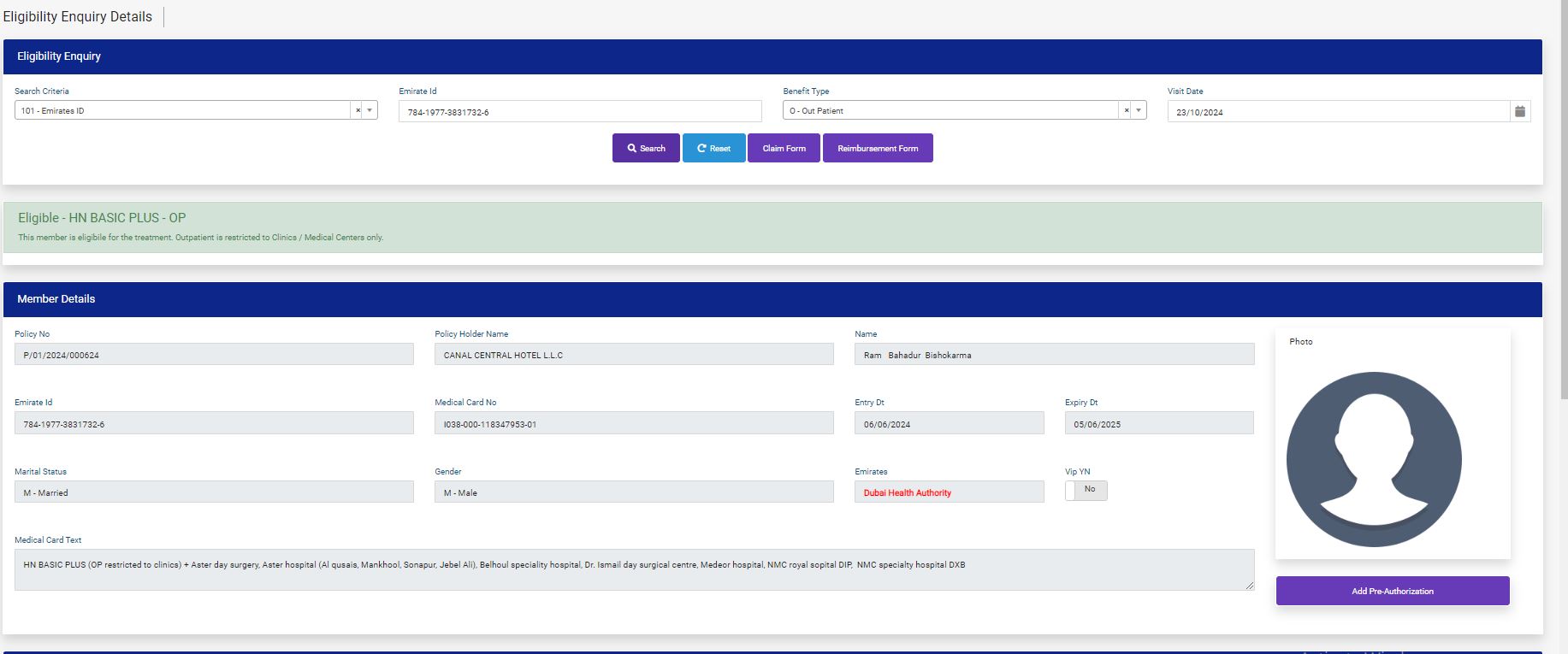Click the Search button with magnifier icon

646,148
